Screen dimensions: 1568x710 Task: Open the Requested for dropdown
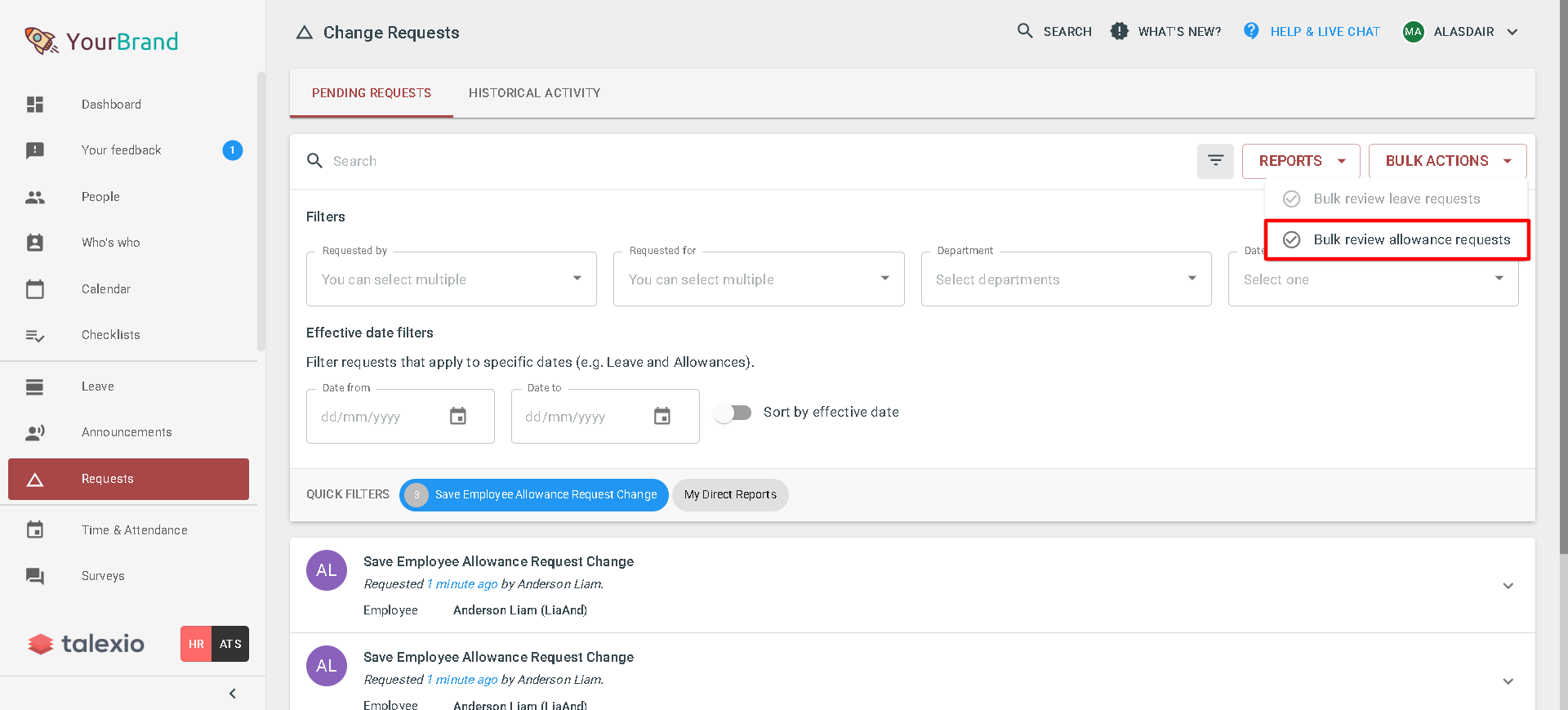[759, 279]
